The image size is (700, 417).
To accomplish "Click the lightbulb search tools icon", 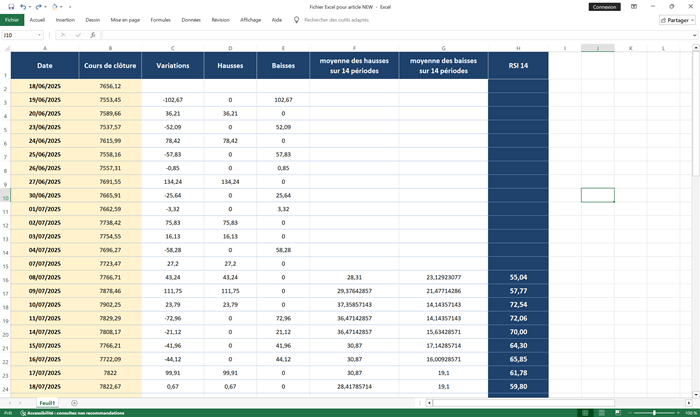I will pos(296,19).
